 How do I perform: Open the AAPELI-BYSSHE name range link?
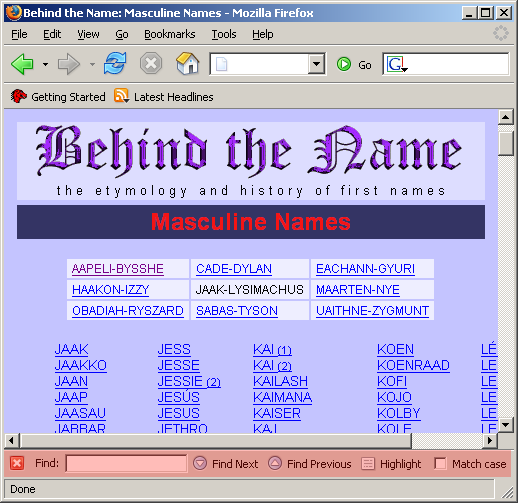coord(118,269)
